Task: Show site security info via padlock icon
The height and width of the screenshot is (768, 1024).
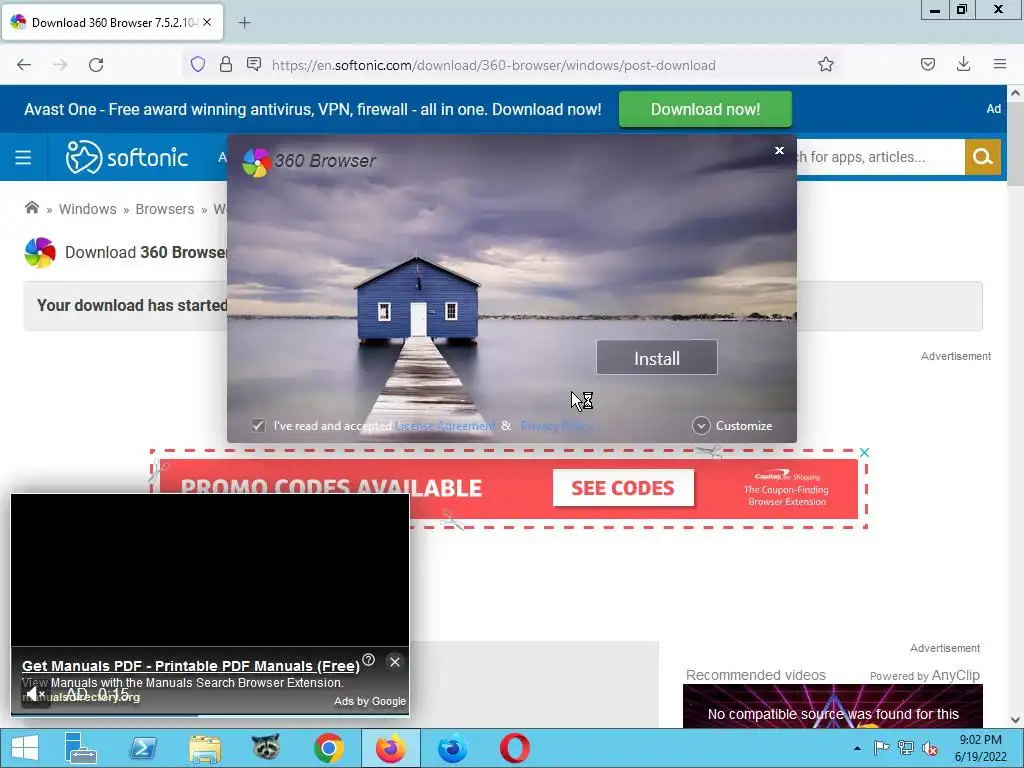Action: coord(226,64)
